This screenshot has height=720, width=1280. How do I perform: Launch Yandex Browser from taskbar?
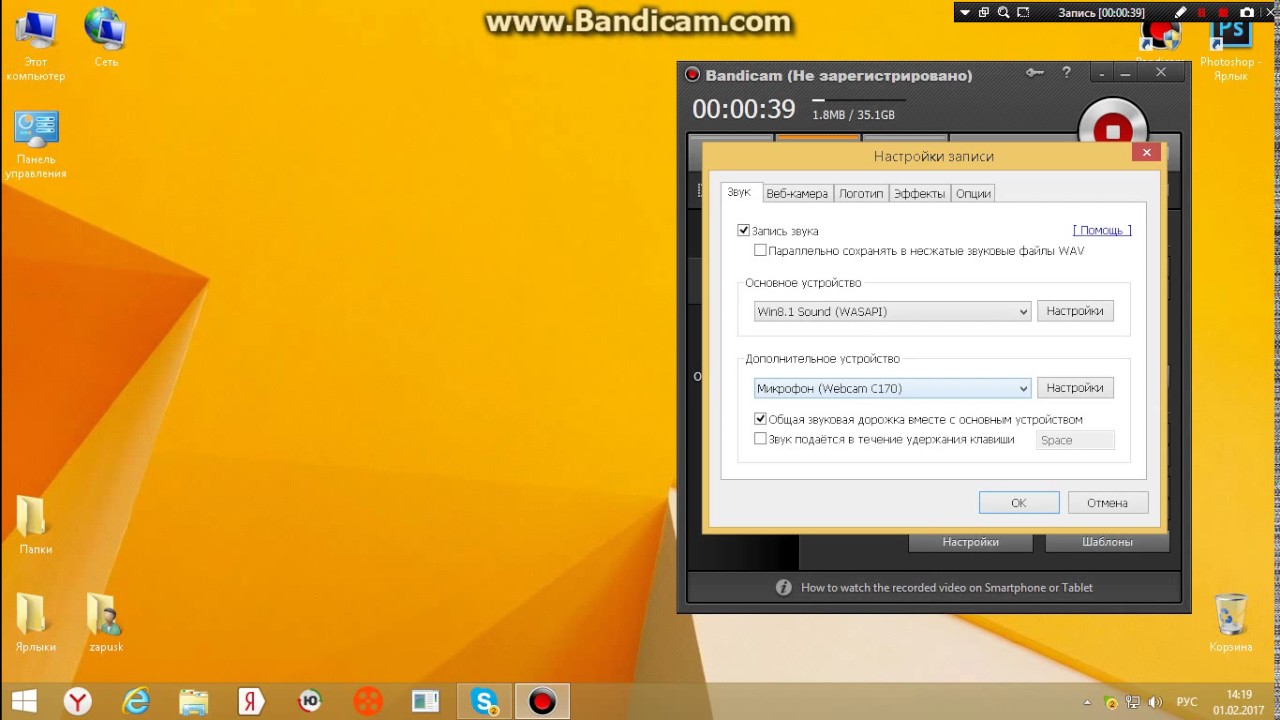77,701
